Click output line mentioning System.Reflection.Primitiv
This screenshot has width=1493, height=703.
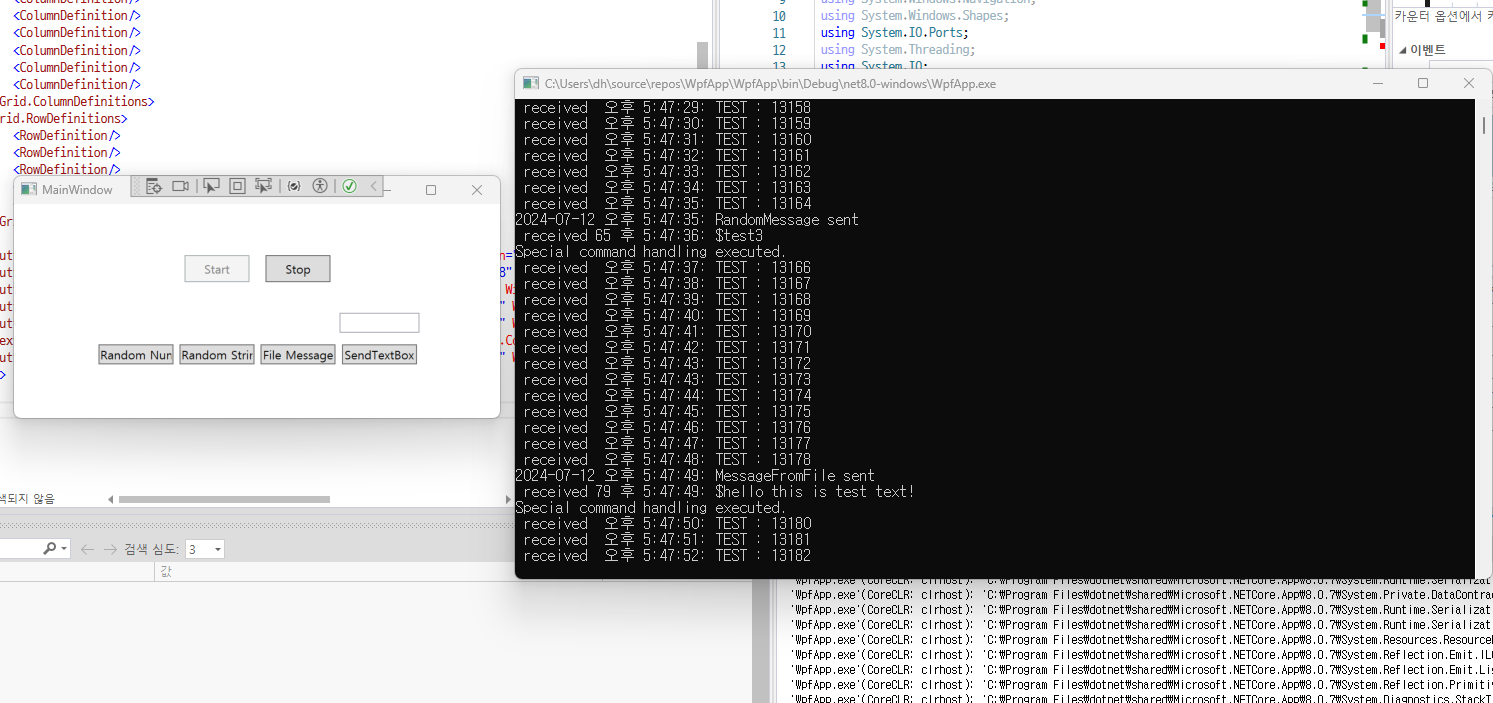pyautogui.click(x=1140, y=685)
